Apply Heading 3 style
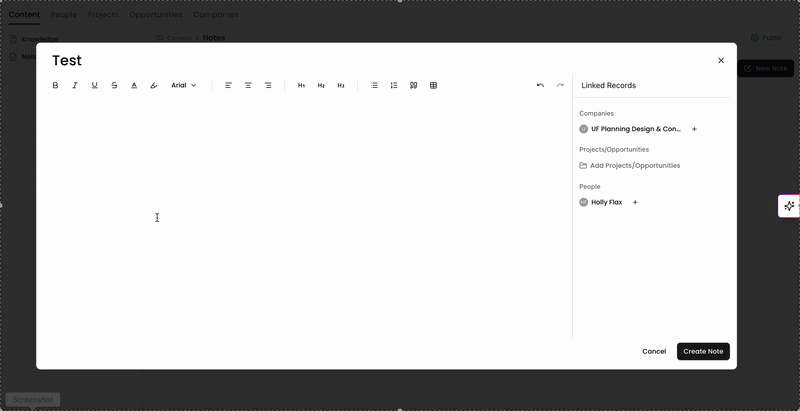800x411 pixels. 341,85
